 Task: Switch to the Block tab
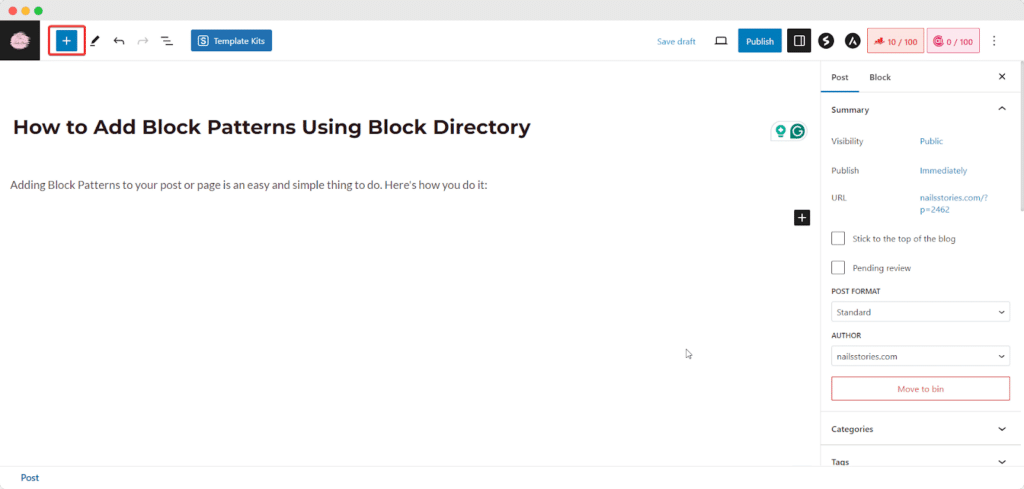880,77
